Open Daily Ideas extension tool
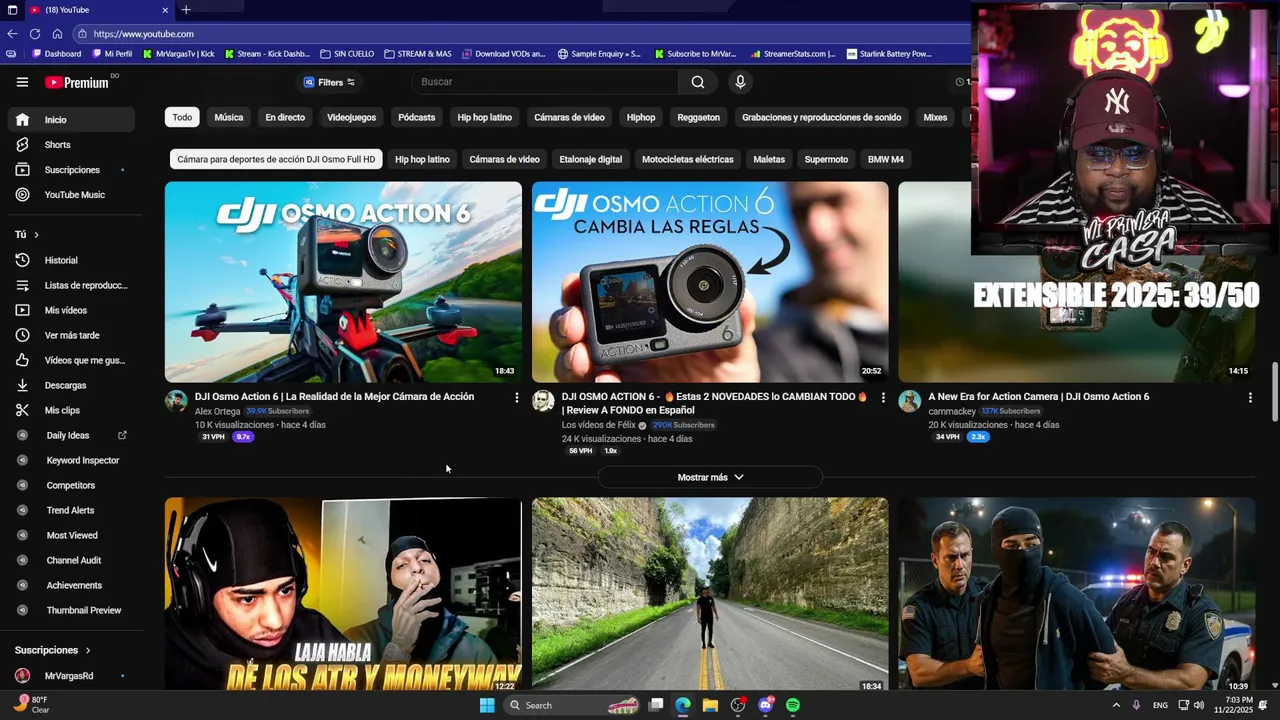 [x=70, y=435]
